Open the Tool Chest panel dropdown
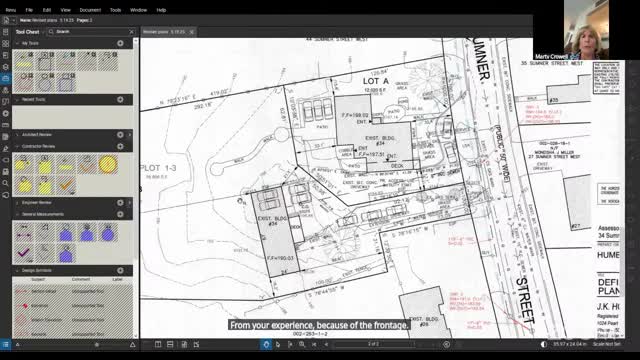This screenshot has width=640, height=360. 42,32
